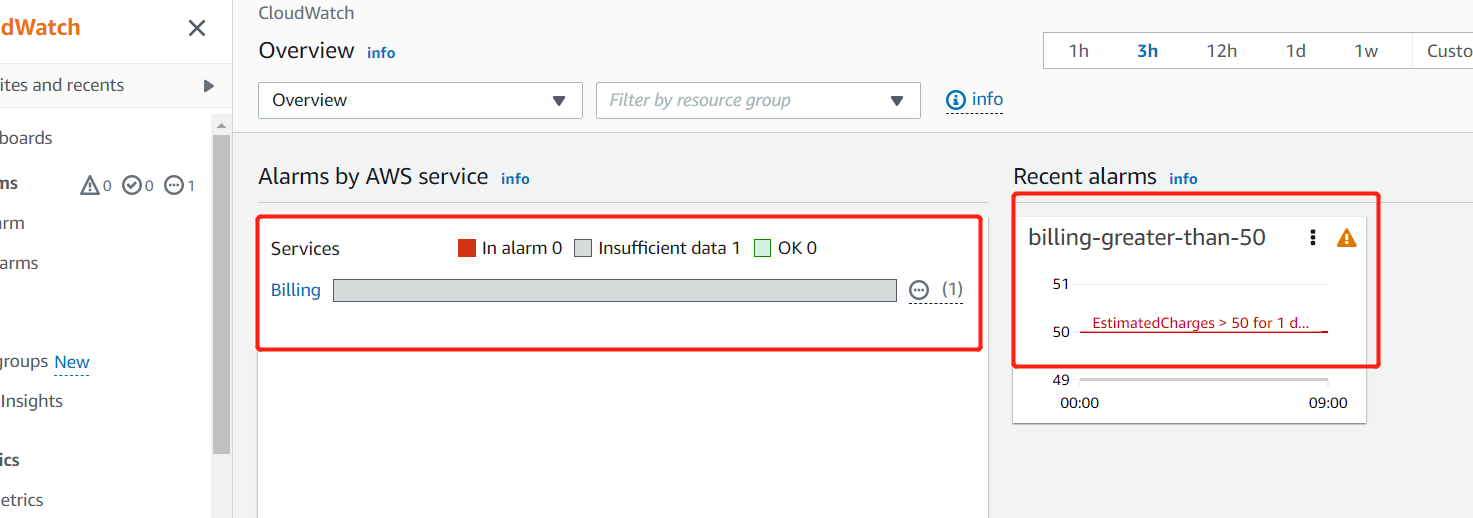This screenshot has height=518, width=1473.
Task: Choose the 1w time range
Action: tap(1366, 51)
